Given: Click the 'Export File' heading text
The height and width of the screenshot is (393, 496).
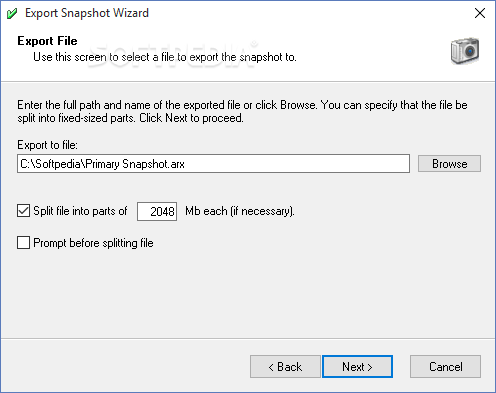Looking at the screenshot, I should [x=47, y=41].
